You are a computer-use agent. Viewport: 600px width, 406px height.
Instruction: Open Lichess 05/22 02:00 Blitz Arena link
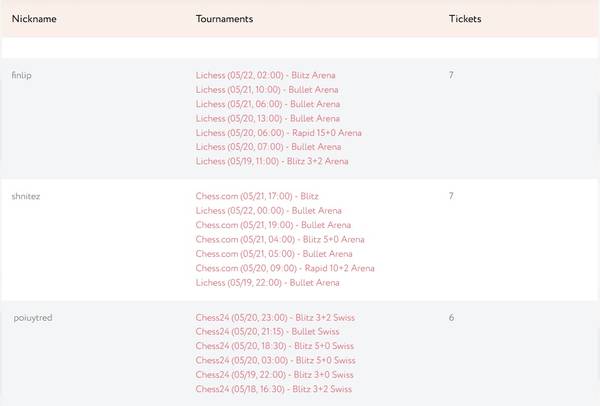coord(265,75)
